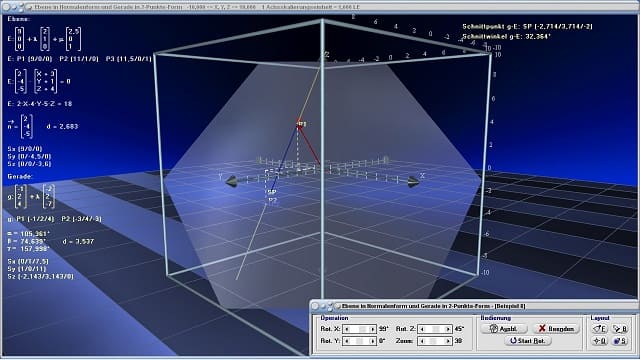640x360 pixels.
Task: Click the Zoom slider's right arrow
Action: [x=448, y=341]
